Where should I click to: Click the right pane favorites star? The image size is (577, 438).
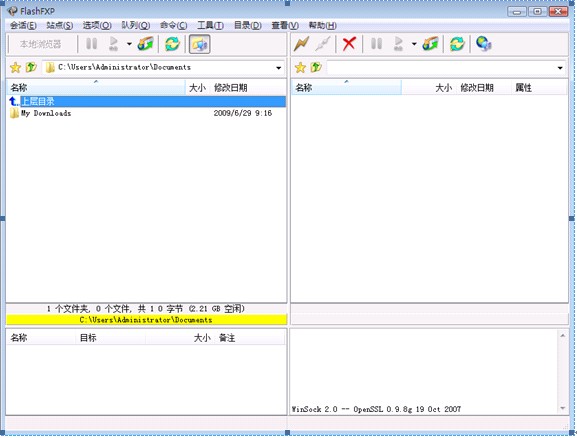(x=300, y=68)
